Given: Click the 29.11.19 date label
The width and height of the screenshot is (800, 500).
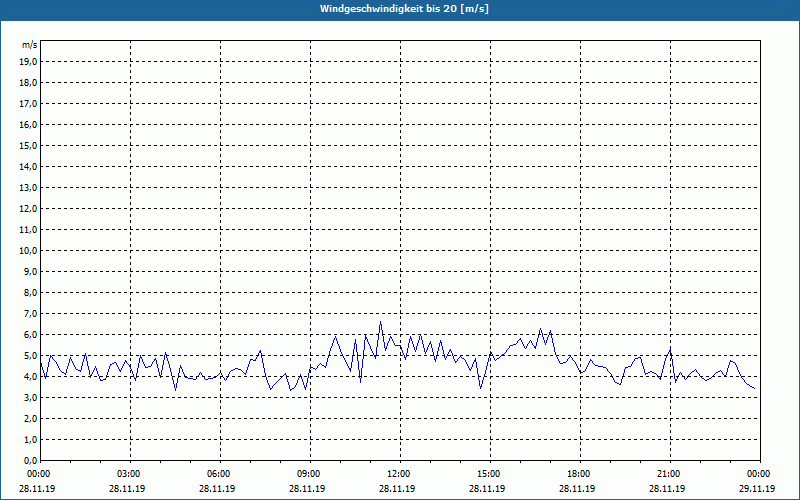Looking at the screenshot, I should point(757,489).
